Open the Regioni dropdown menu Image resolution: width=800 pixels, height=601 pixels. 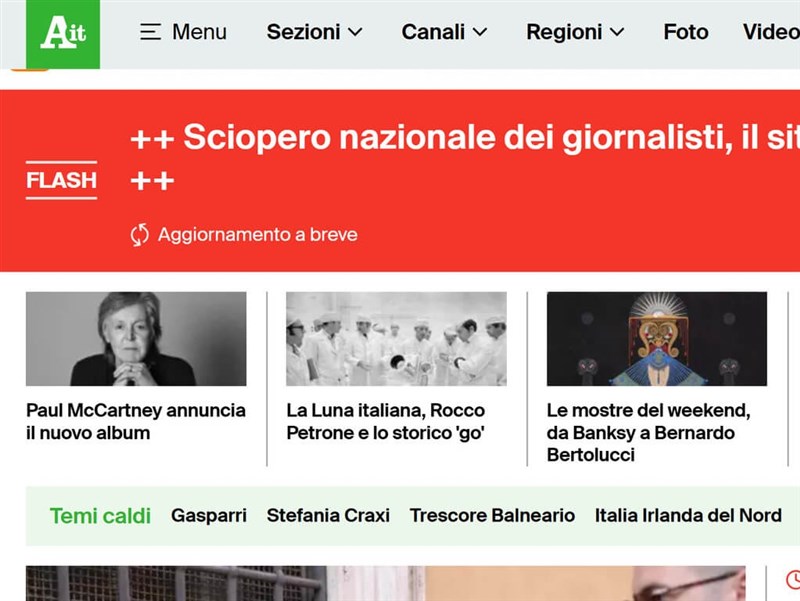pyautogui.click(x=575, y=32)
